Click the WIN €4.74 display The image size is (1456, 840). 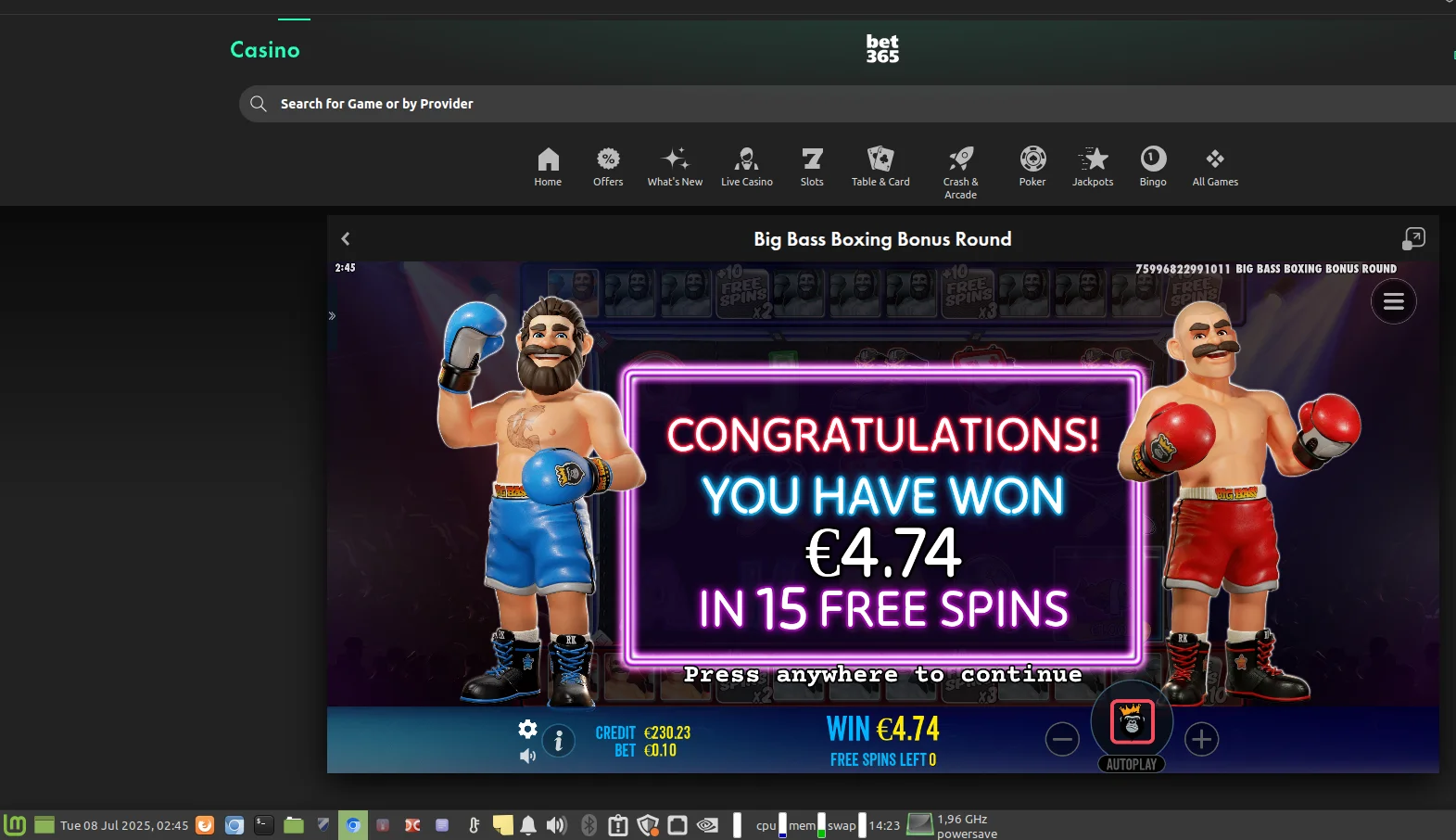point(883,729)
